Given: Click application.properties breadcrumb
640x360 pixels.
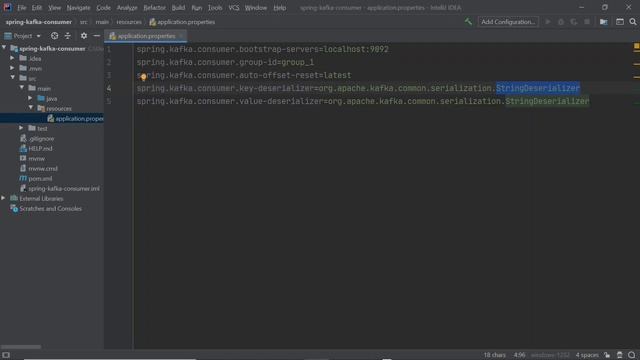Looking at the screenshot, I should pyautogui.click(x=182, y=22).
